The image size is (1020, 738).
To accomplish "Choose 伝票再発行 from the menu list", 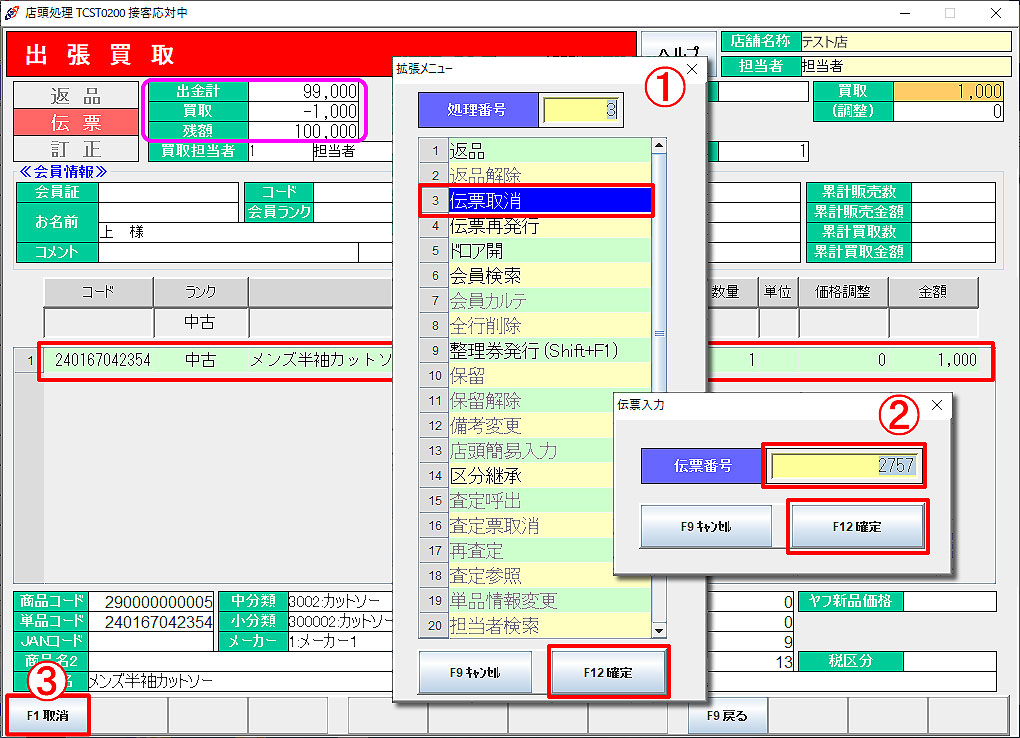I will (x=549, y=226).
